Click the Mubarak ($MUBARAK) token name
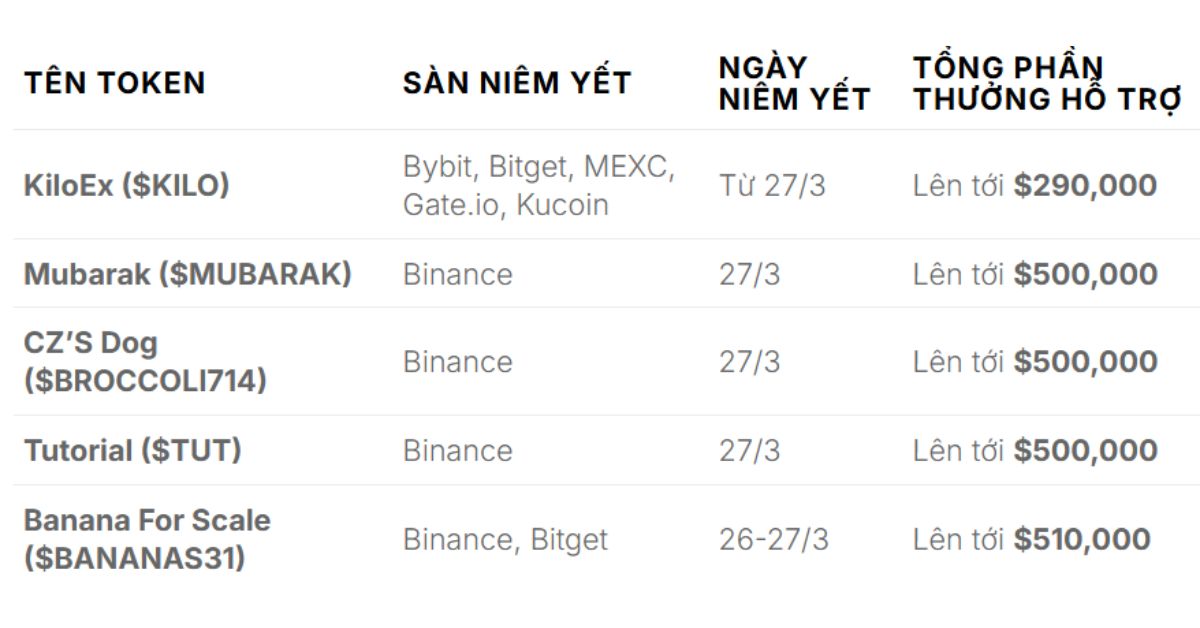The height and width of the screenshot is (628, 1200). pos(188,274)
